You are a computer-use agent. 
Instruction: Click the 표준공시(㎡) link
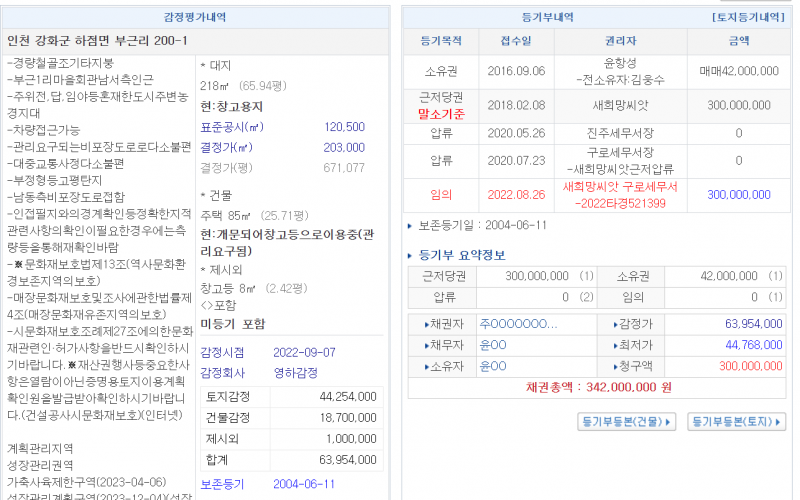pyautogui.click(x=232, y=127)
